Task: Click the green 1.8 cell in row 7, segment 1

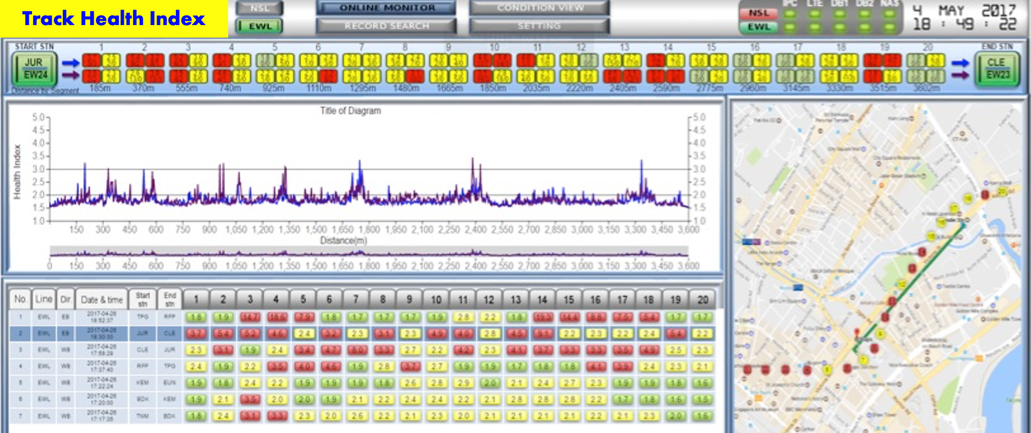Action: [x=196, y=415]
